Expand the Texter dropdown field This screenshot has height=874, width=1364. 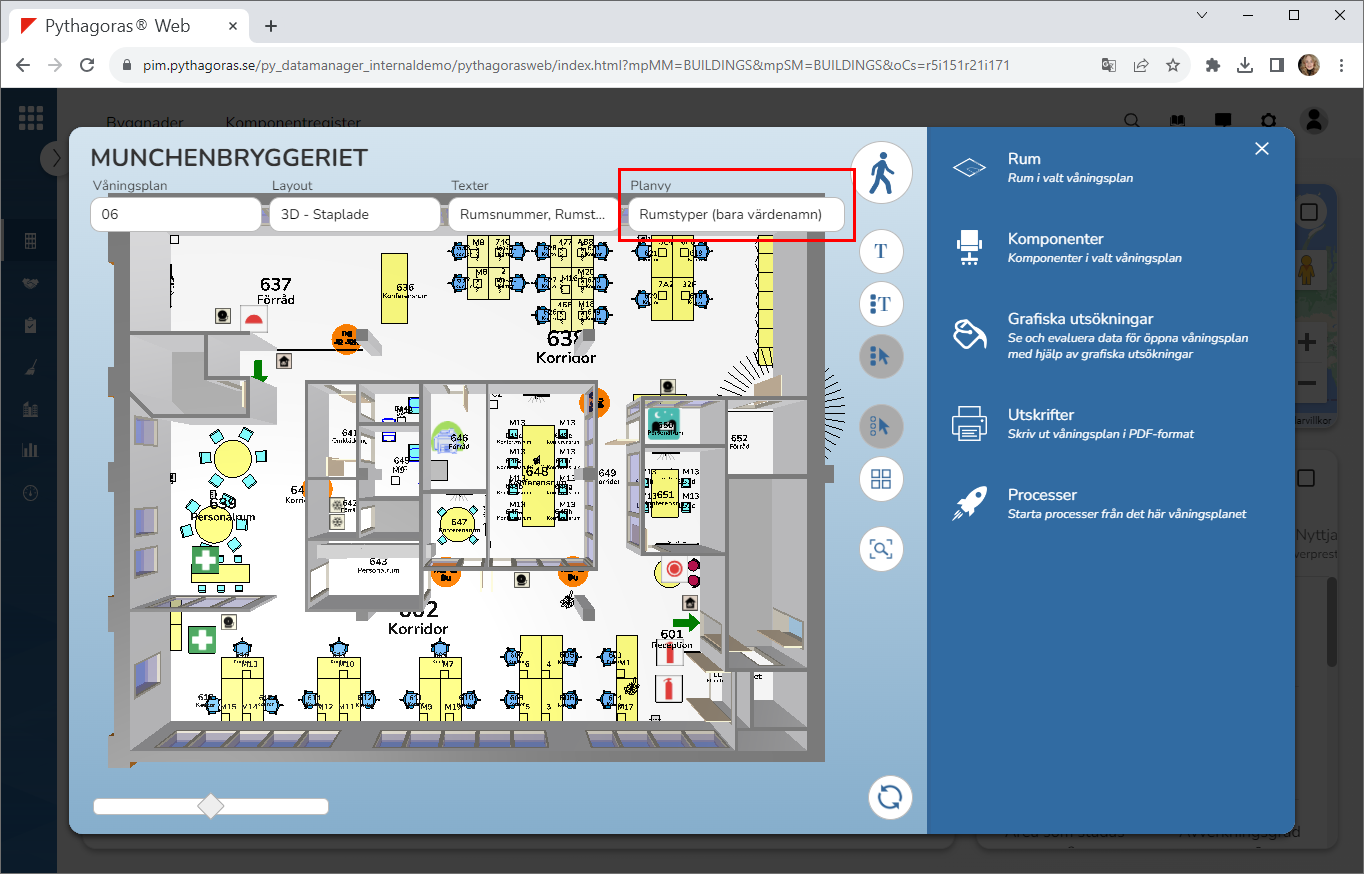click(533, 214)
